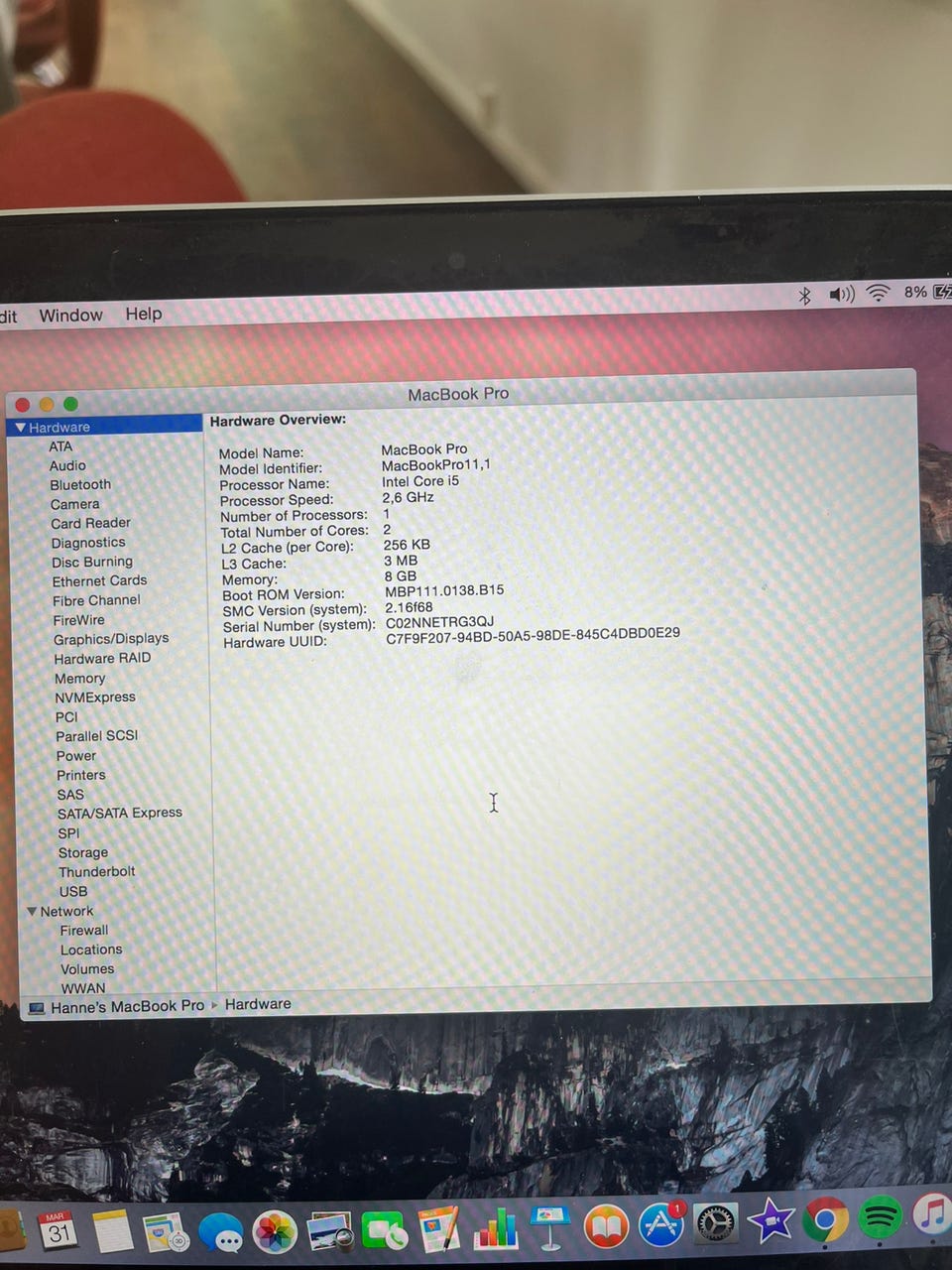Open Pages from the dock
This screenshot has height=1270, width=952.
(x=439, y=1229)
